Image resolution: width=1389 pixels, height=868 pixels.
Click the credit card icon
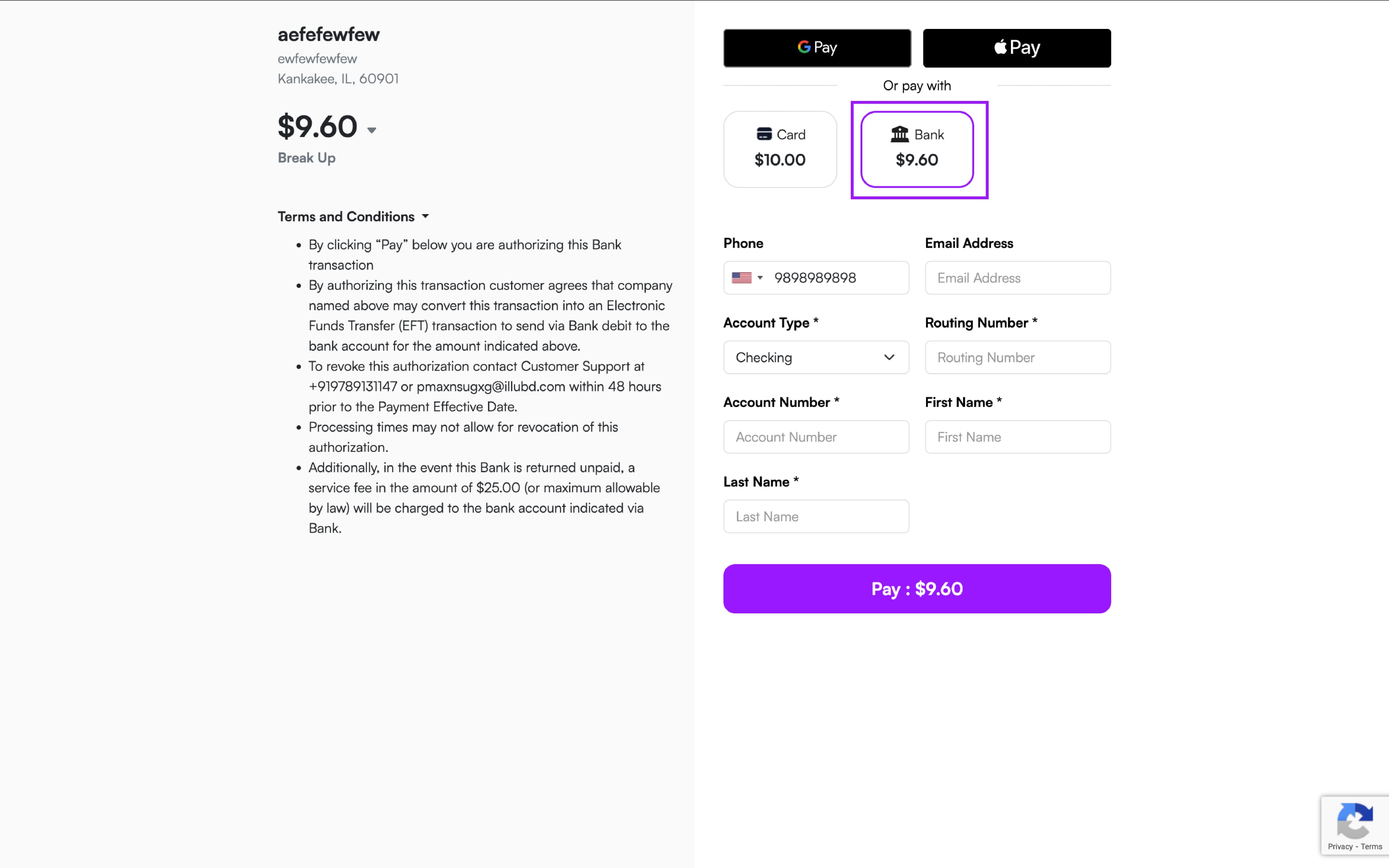pyautogui.click(x=764, y=134)
